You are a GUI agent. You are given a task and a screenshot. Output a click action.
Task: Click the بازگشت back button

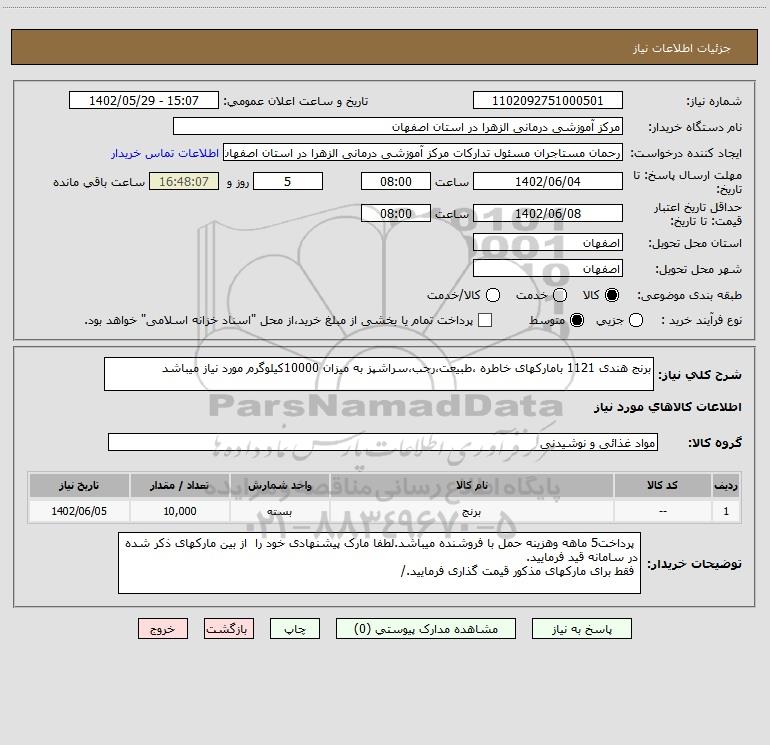click(229, 629)
